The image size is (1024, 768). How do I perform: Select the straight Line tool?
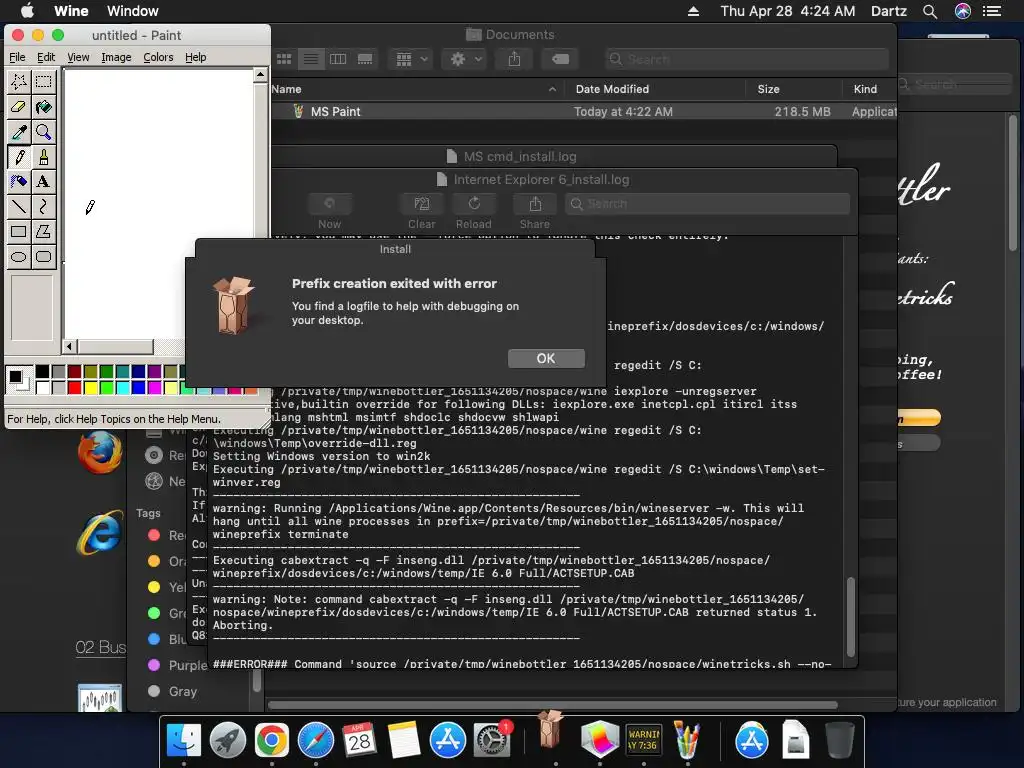click(x=19, y=206)
